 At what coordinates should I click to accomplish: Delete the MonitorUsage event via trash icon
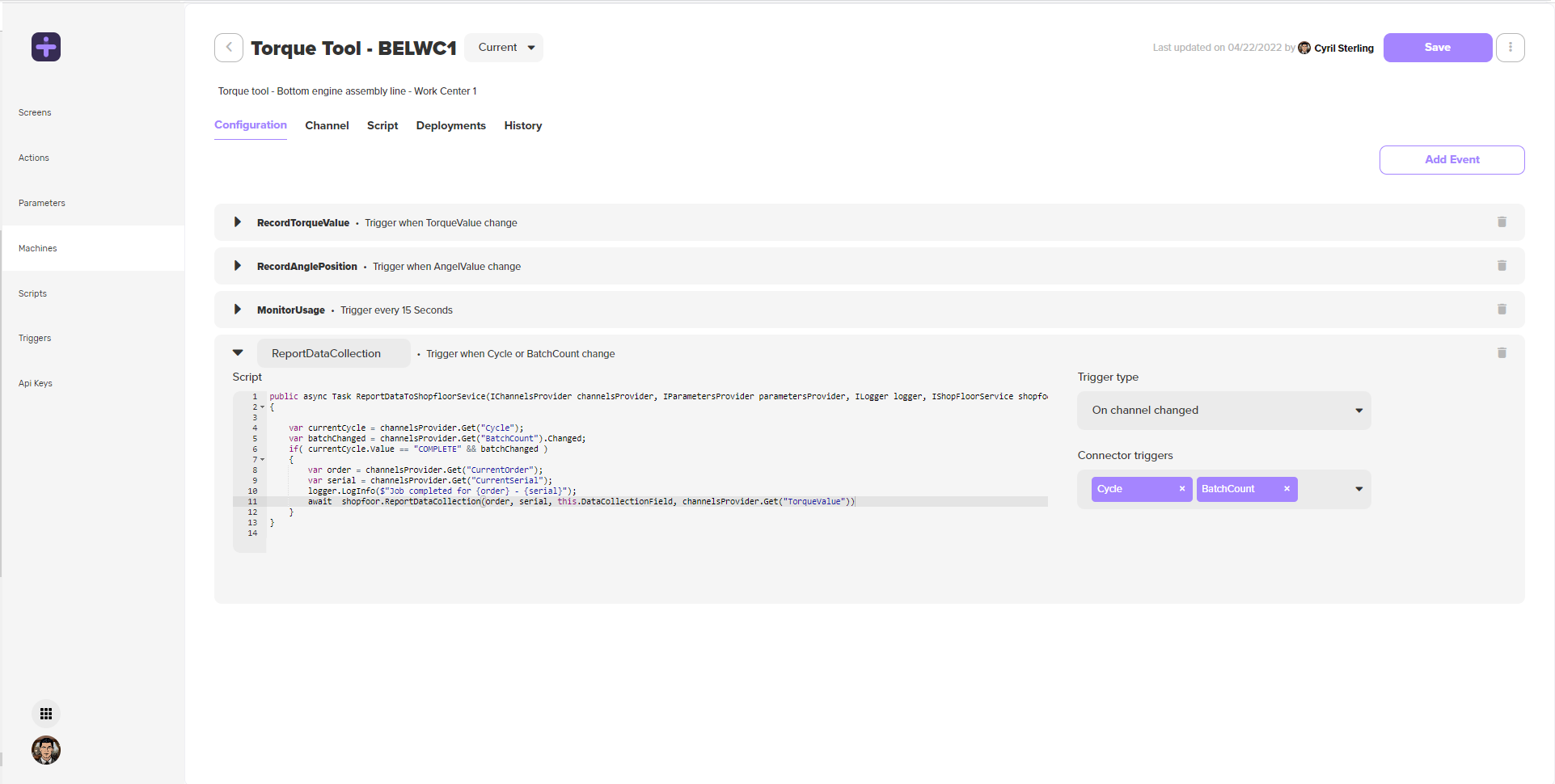[1502, 309]
